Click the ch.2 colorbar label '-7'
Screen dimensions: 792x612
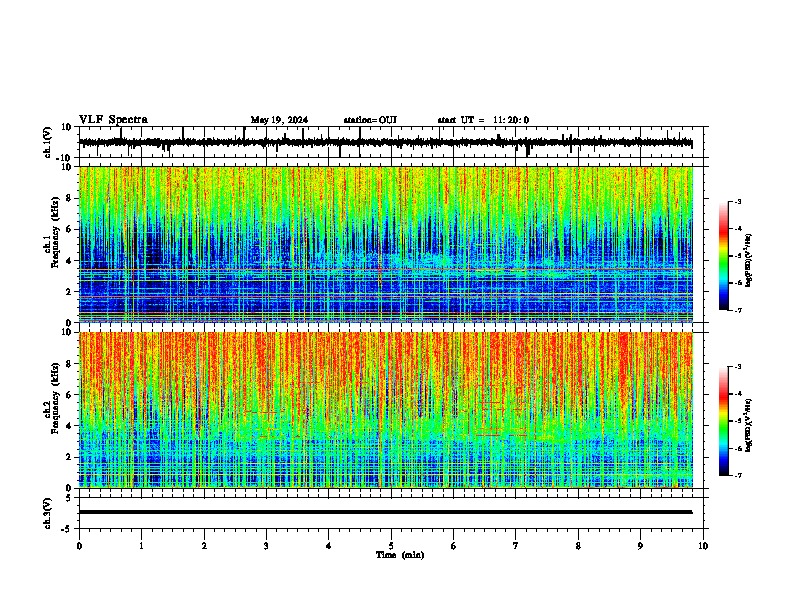(738, 475)
